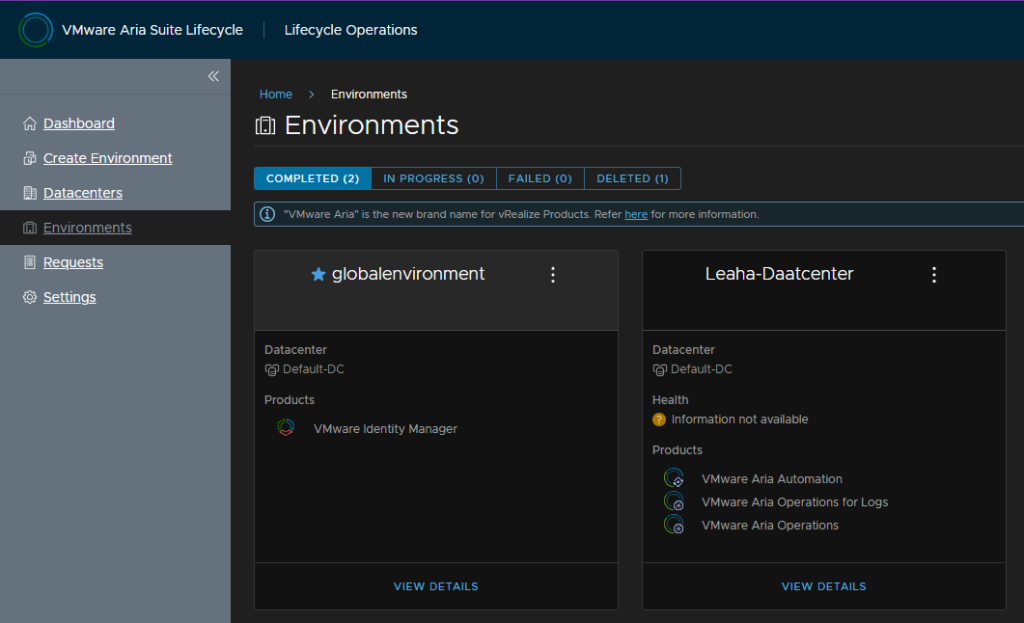Click the VMware Aria Suite Lifecycle title text

pyautogui.click(x=152, y=30)
